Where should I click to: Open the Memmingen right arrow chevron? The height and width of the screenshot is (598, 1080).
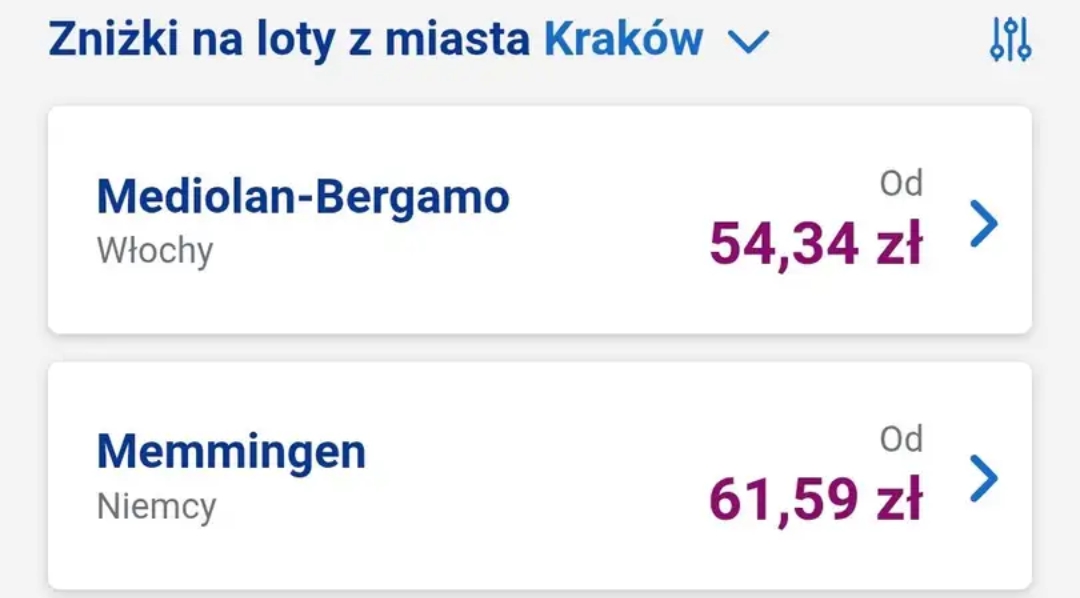984,479
